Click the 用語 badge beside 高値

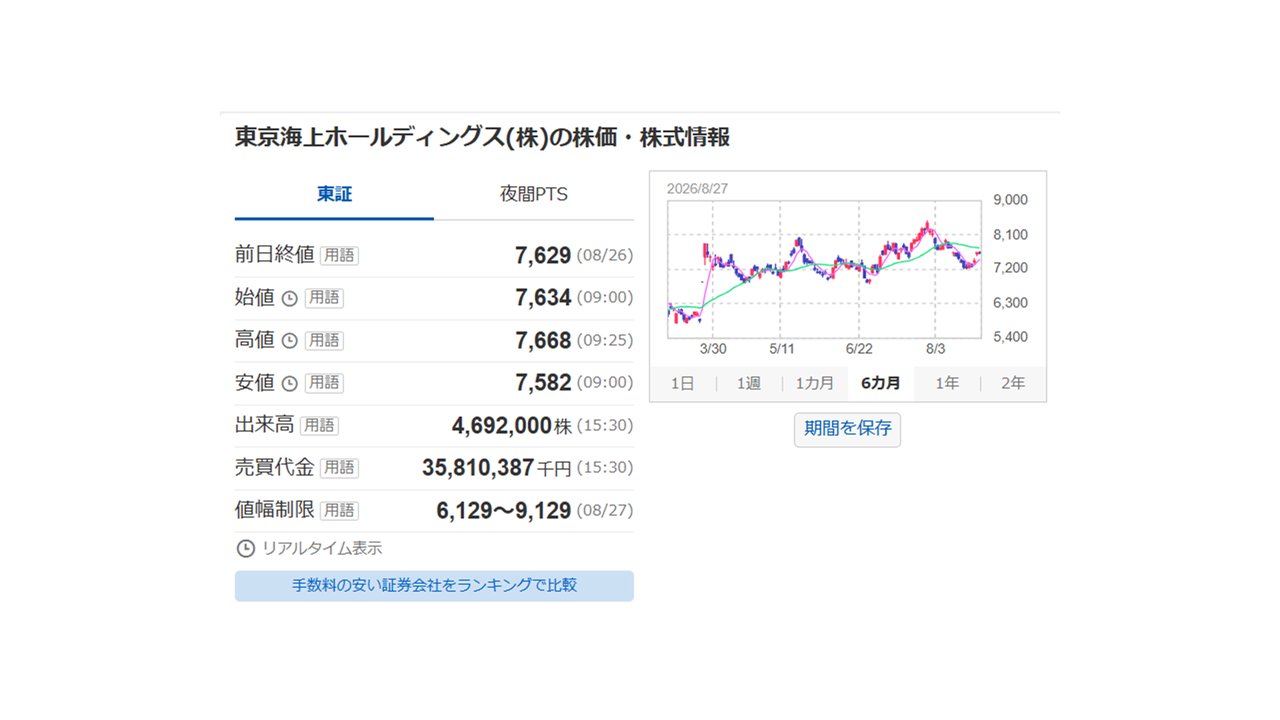click(324, 340)
